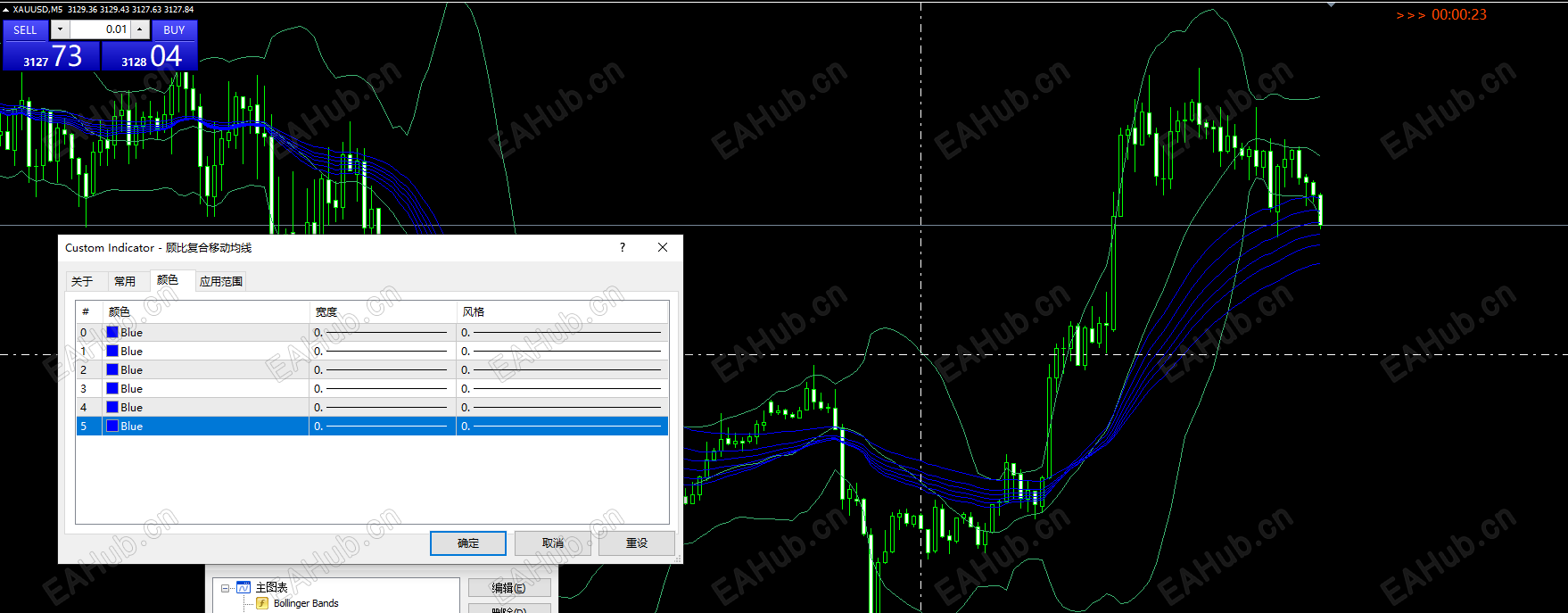Click the dialog help question mark

click(623, 247)
